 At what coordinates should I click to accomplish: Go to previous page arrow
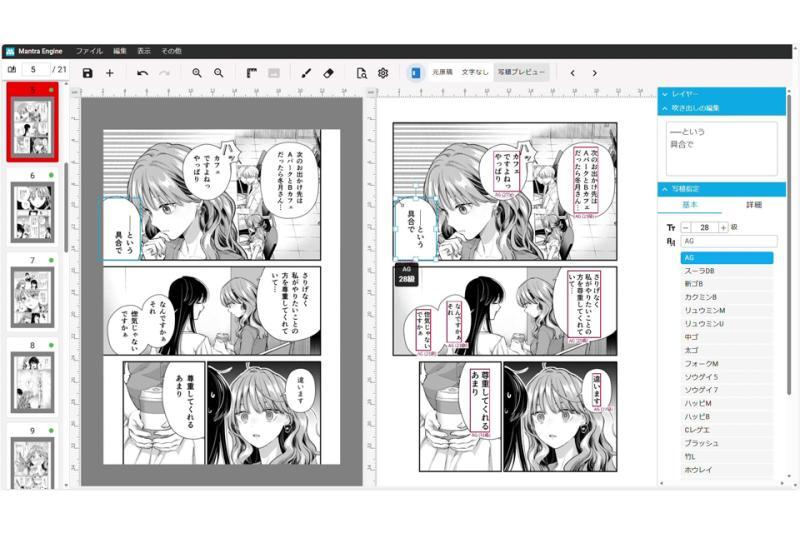tap(572, 73)
